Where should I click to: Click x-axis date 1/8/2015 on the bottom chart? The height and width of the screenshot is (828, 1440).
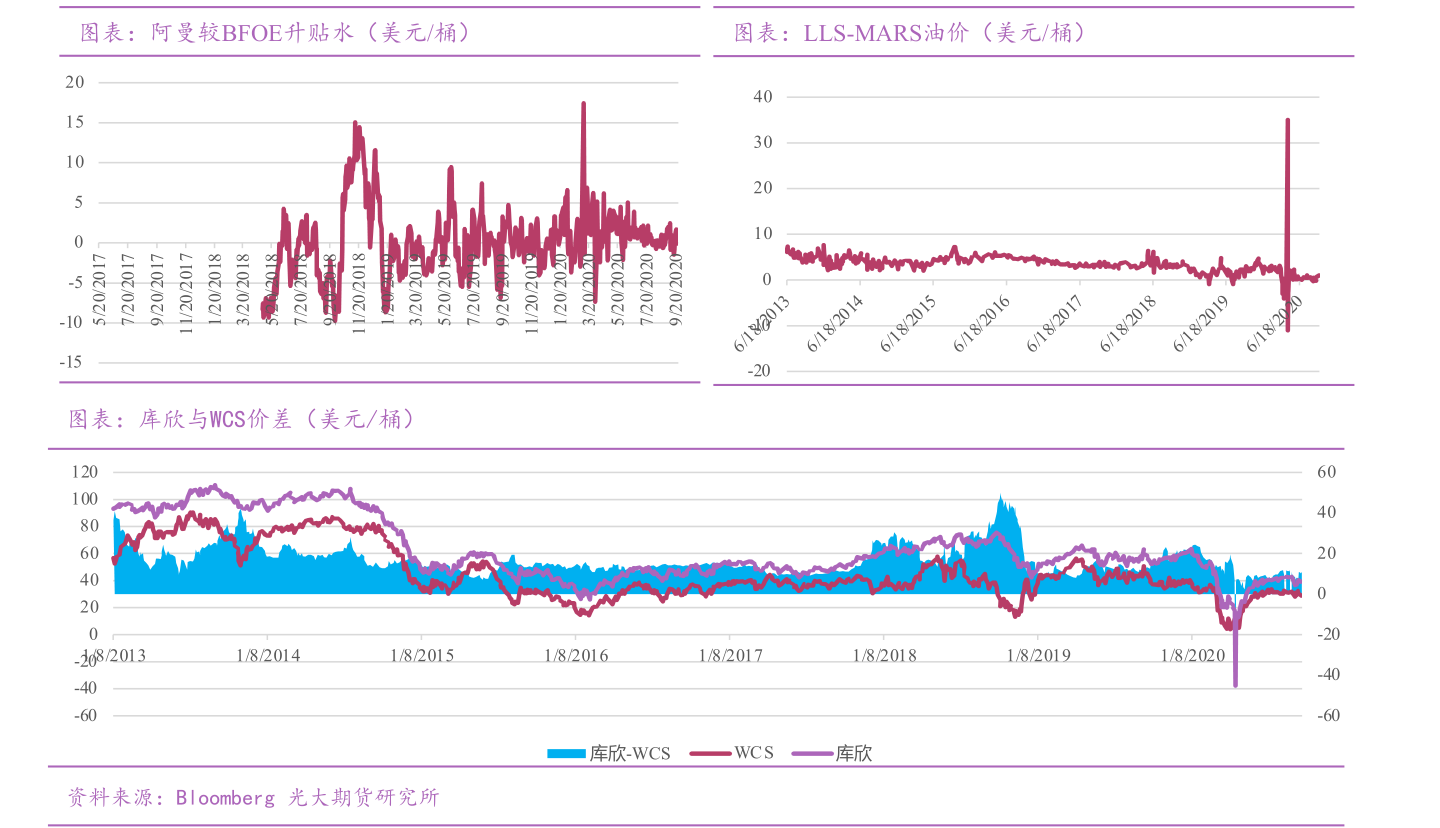coord(421,655)
